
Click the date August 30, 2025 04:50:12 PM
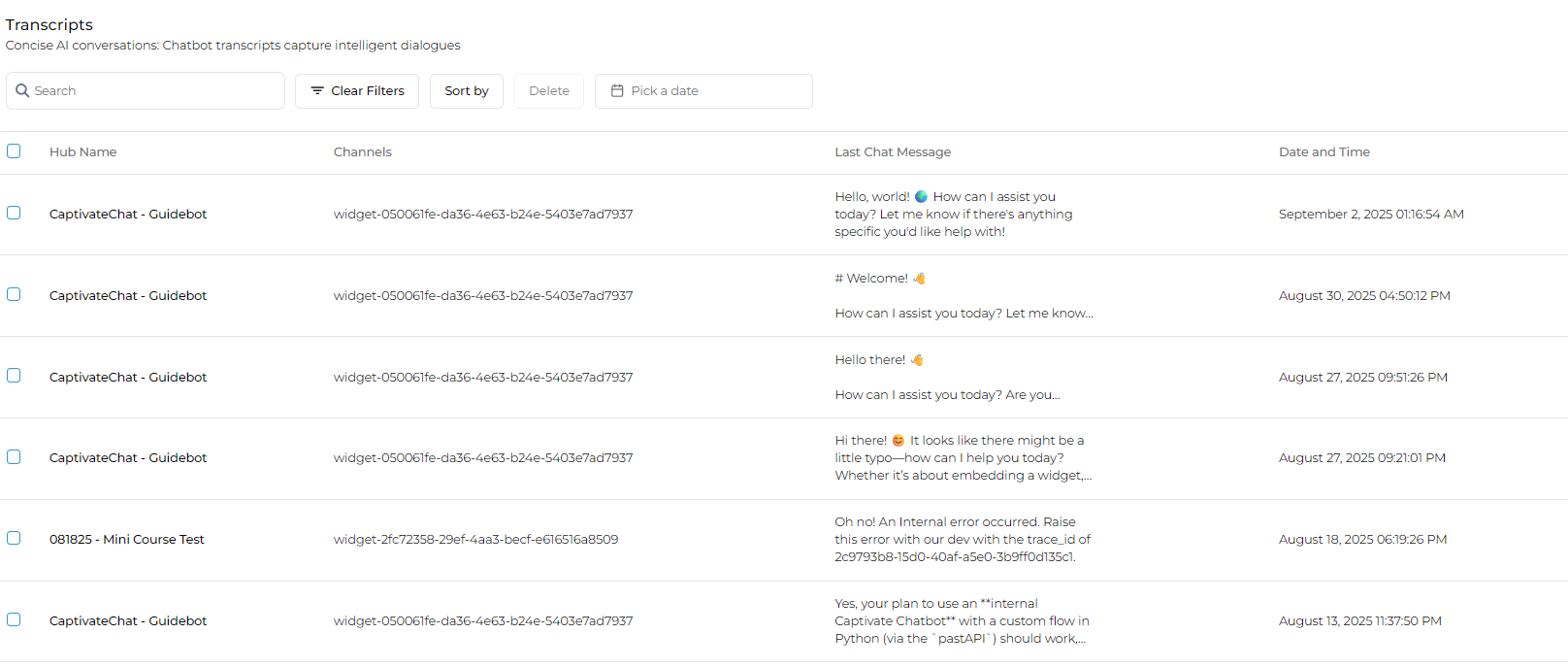point(1364,296)
